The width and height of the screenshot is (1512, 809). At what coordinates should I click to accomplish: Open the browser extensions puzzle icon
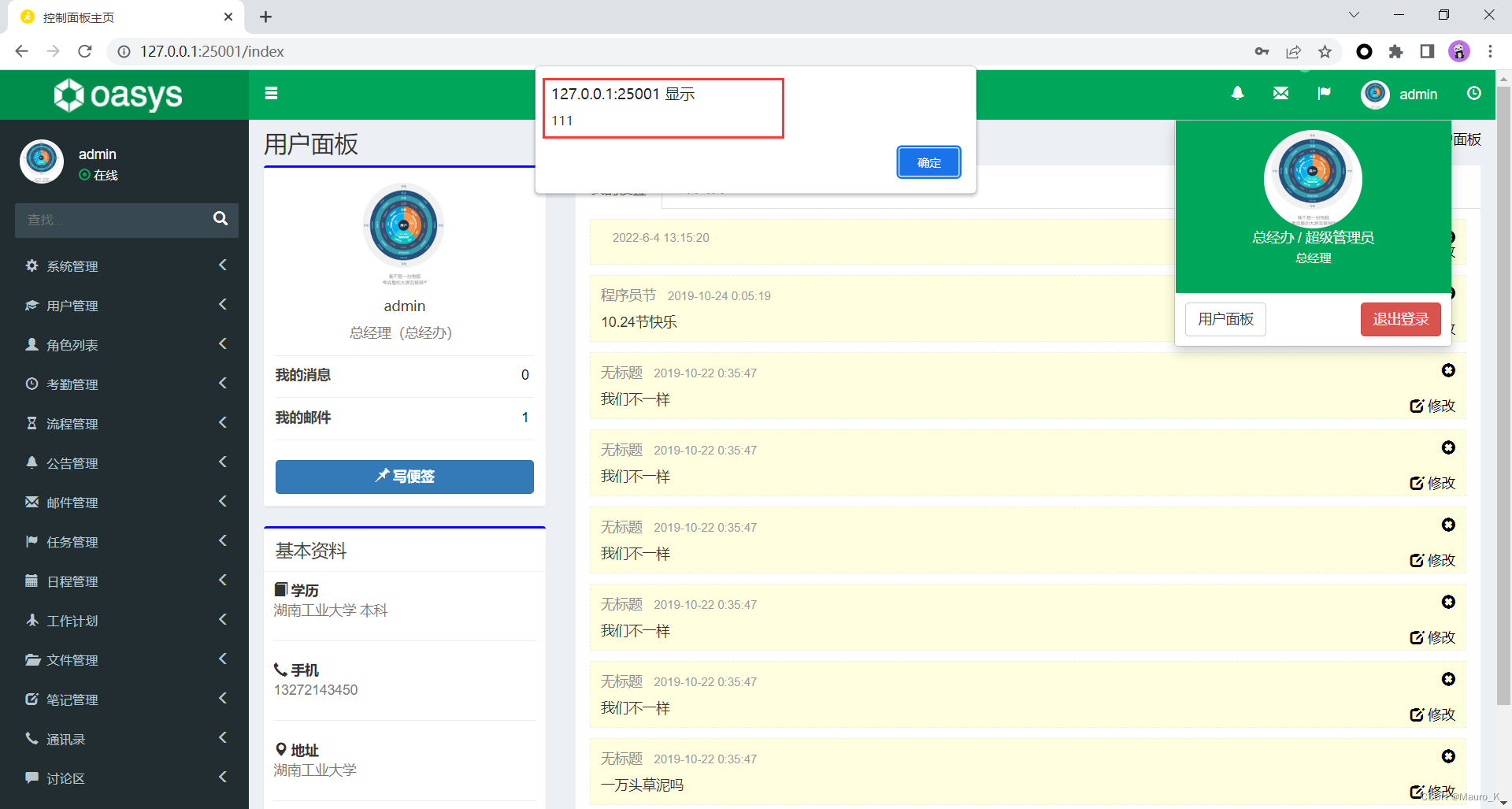click(x=1396, y=51)
